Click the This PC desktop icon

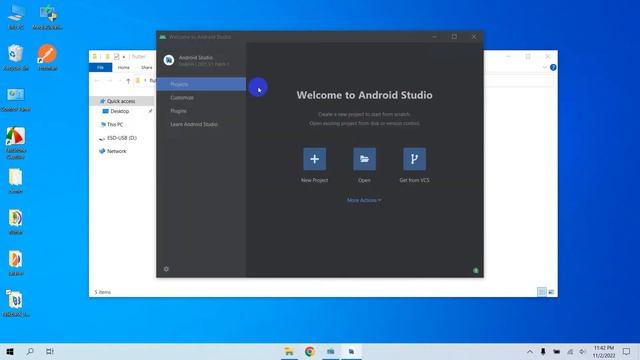pos(16,18)
